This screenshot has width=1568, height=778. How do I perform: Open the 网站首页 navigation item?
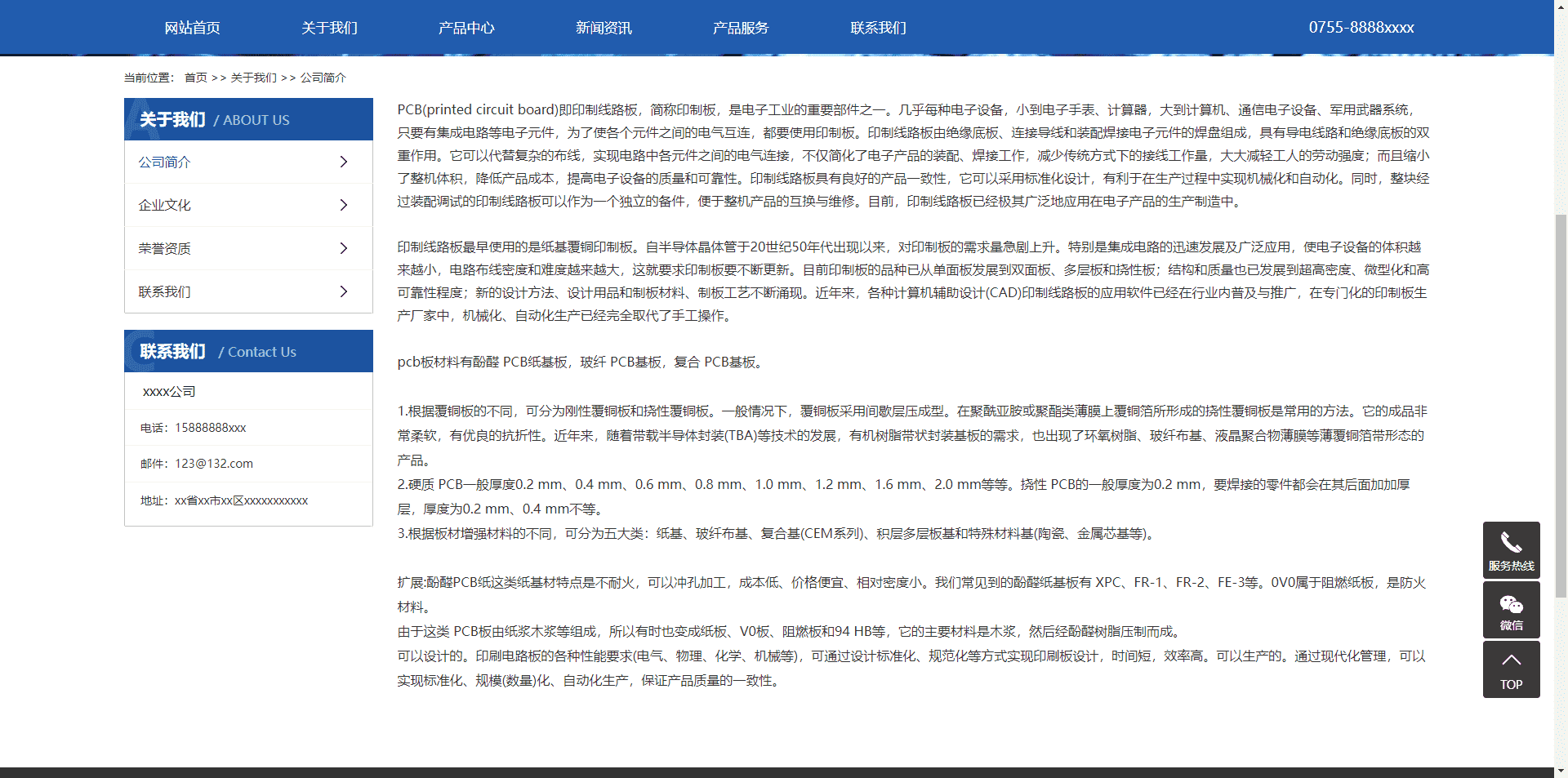[192, 28]
